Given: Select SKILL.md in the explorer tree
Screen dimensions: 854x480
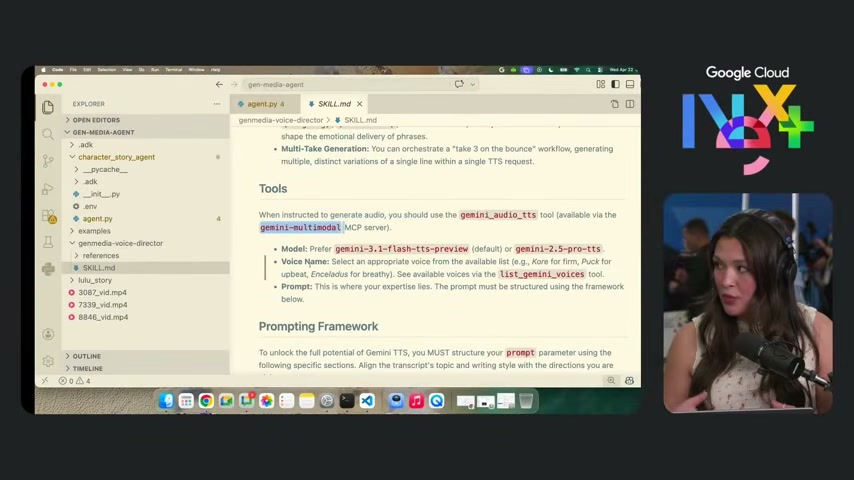Looking at the screenshot, I should pyautogui.click(x=99, y=268).
